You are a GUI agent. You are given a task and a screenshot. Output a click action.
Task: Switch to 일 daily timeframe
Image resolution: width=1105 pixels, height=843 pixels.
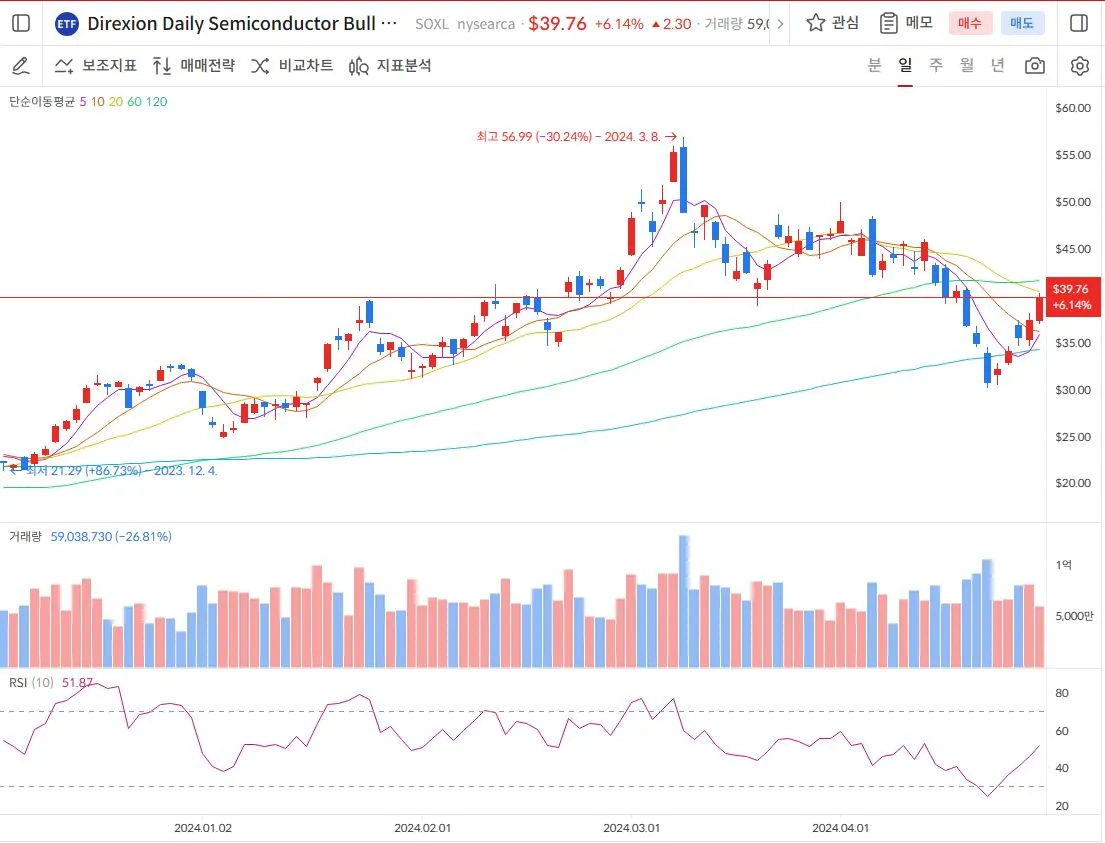click(906, 66)
